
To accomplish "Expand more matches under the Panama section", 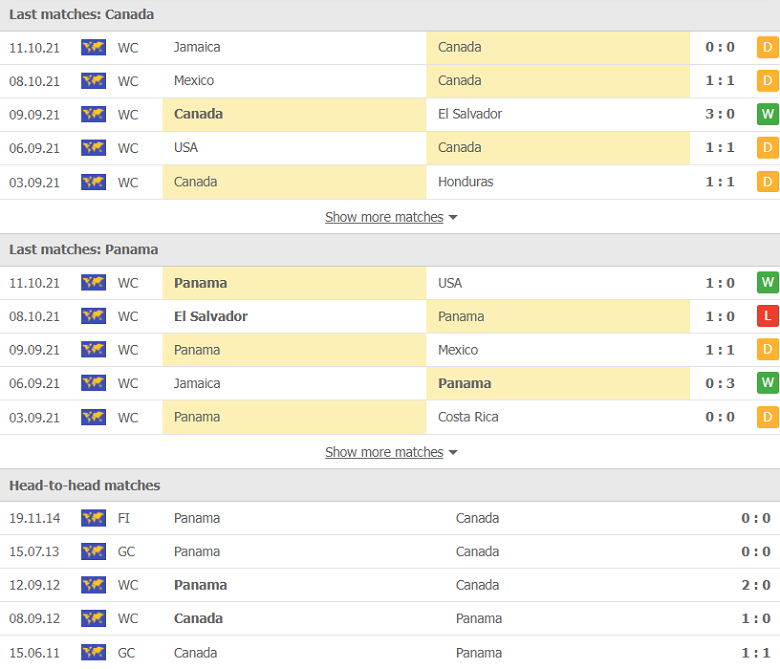I will click(x=384, y=452).
